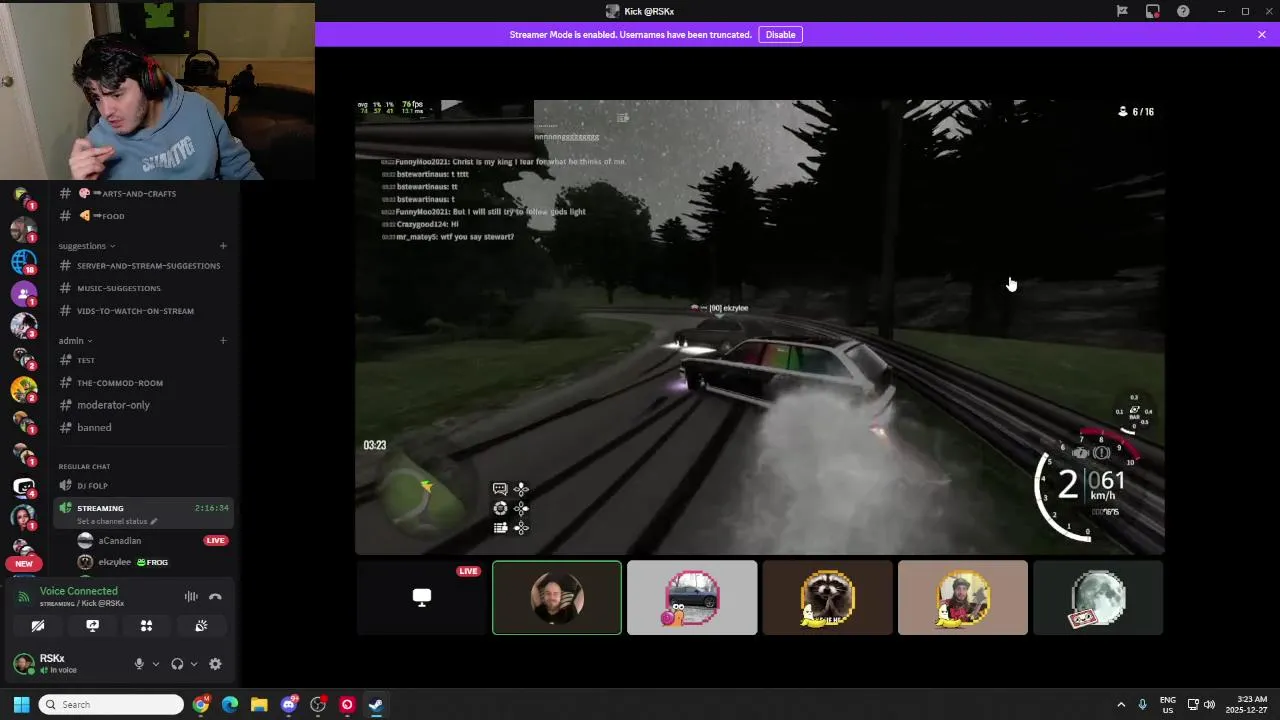Dismiss the purple Streamer Mode banner
Image resolution: width=1280 pixels, height=720 pixels.
[x=1262, y=34]
